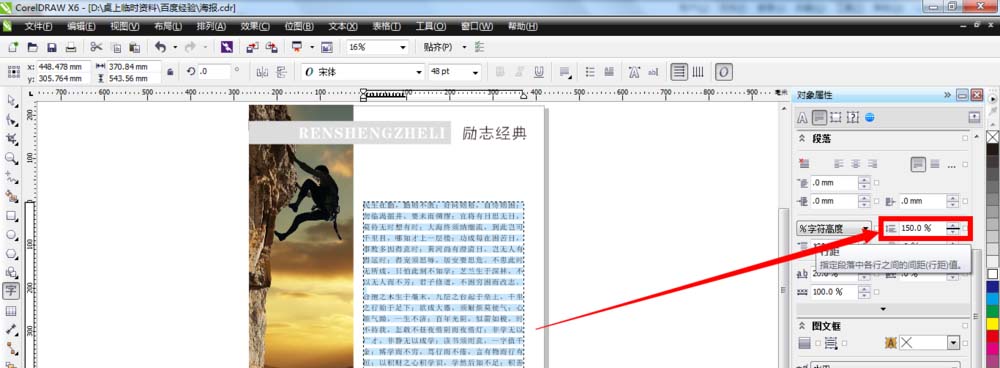Screen dimensions: 1000x368
Task: Cut selection with the scissors icon
Action: point(96,47)
